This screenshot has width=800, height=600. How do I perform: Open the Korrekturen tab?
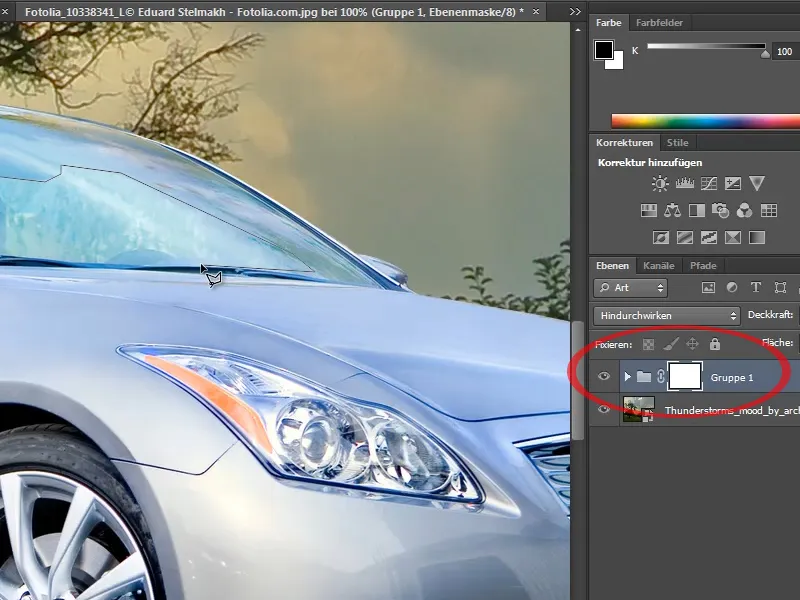(624, 143)
